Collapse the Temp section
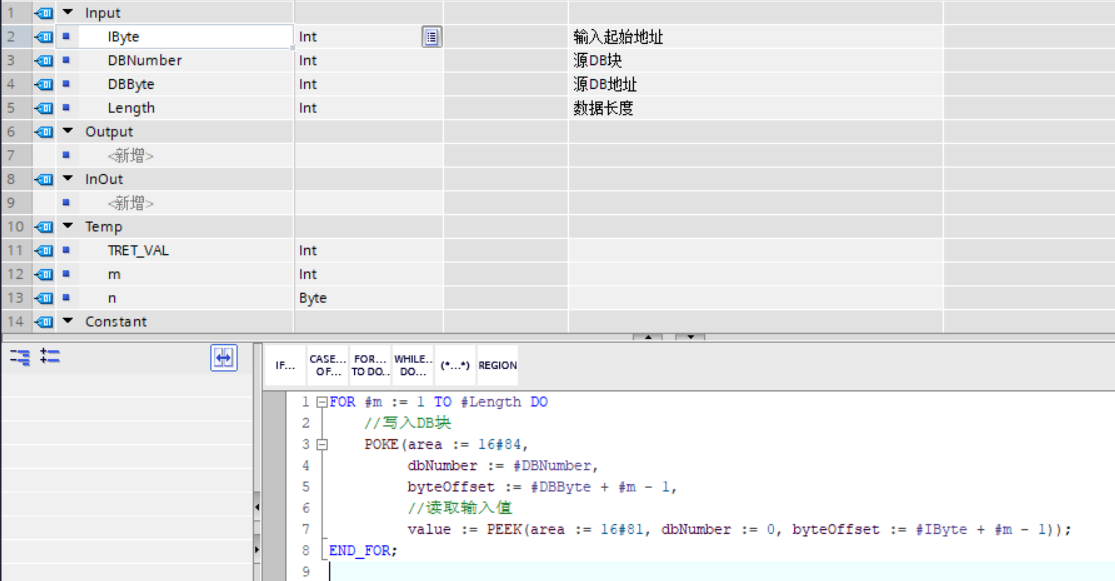 point(66,226)
